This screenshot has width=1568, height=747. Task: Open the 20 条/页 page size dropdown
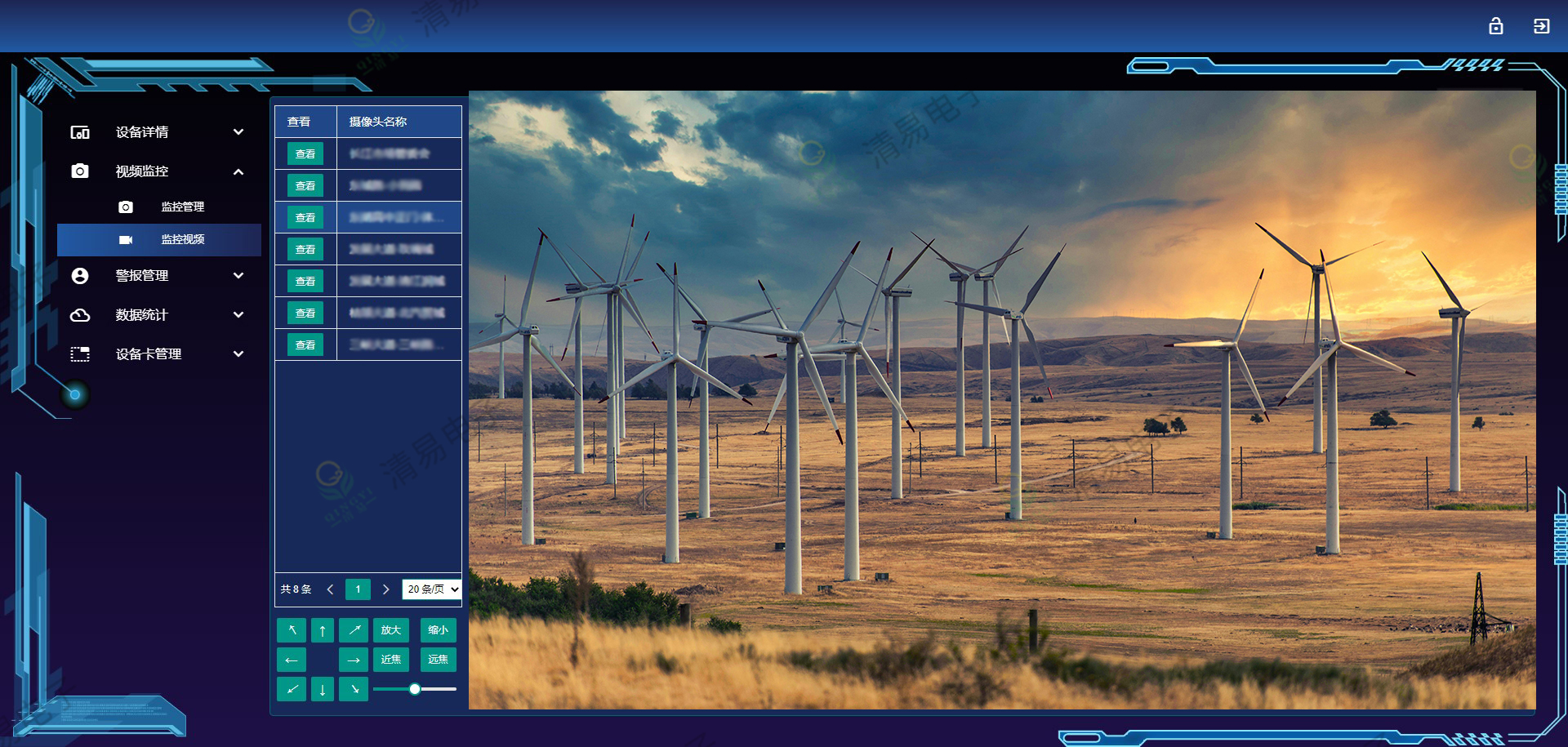pyautogui.click(x=432, y=589)
